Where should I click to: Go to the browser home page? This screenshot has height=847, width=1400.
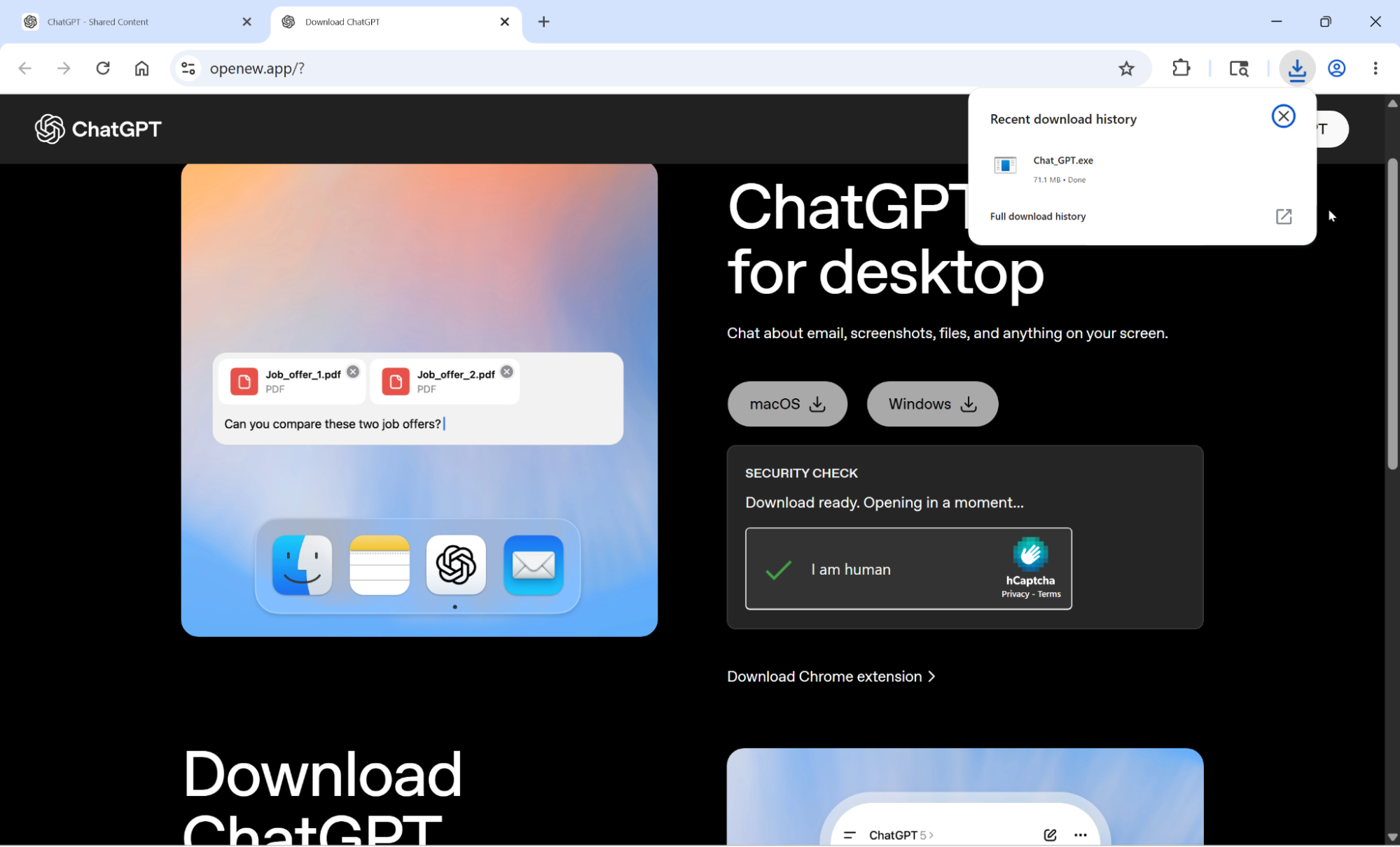(x=141, y=68)
